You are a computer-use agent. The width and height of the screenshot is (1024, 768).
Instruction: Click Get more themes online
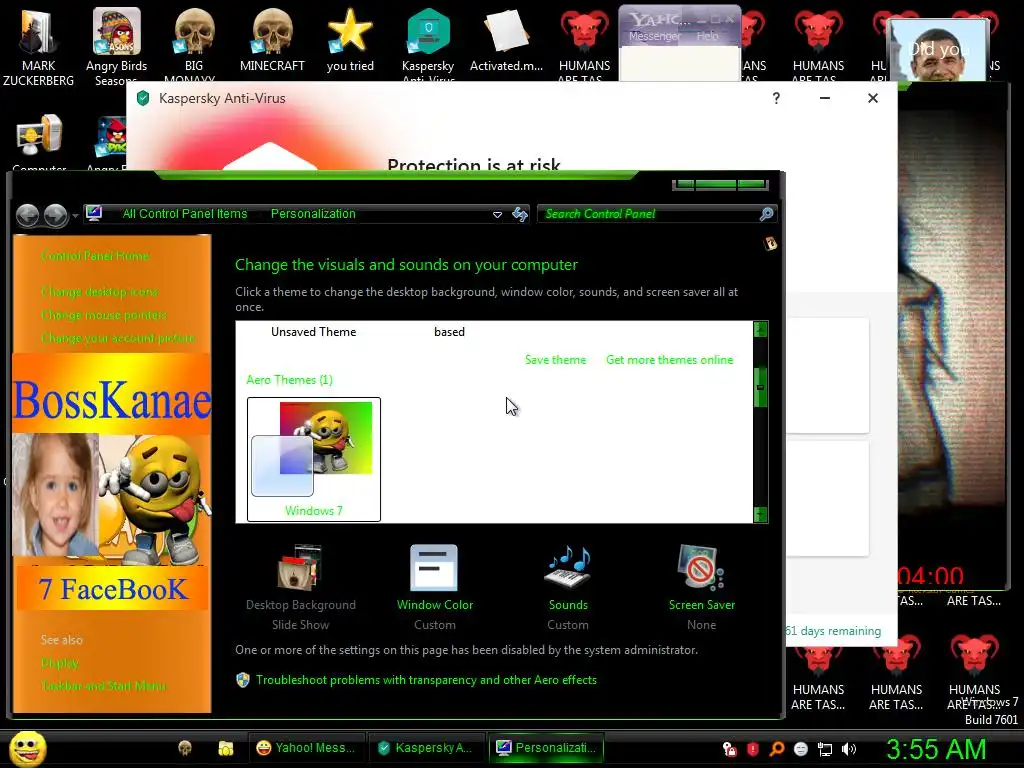click(x=669, y=360)
